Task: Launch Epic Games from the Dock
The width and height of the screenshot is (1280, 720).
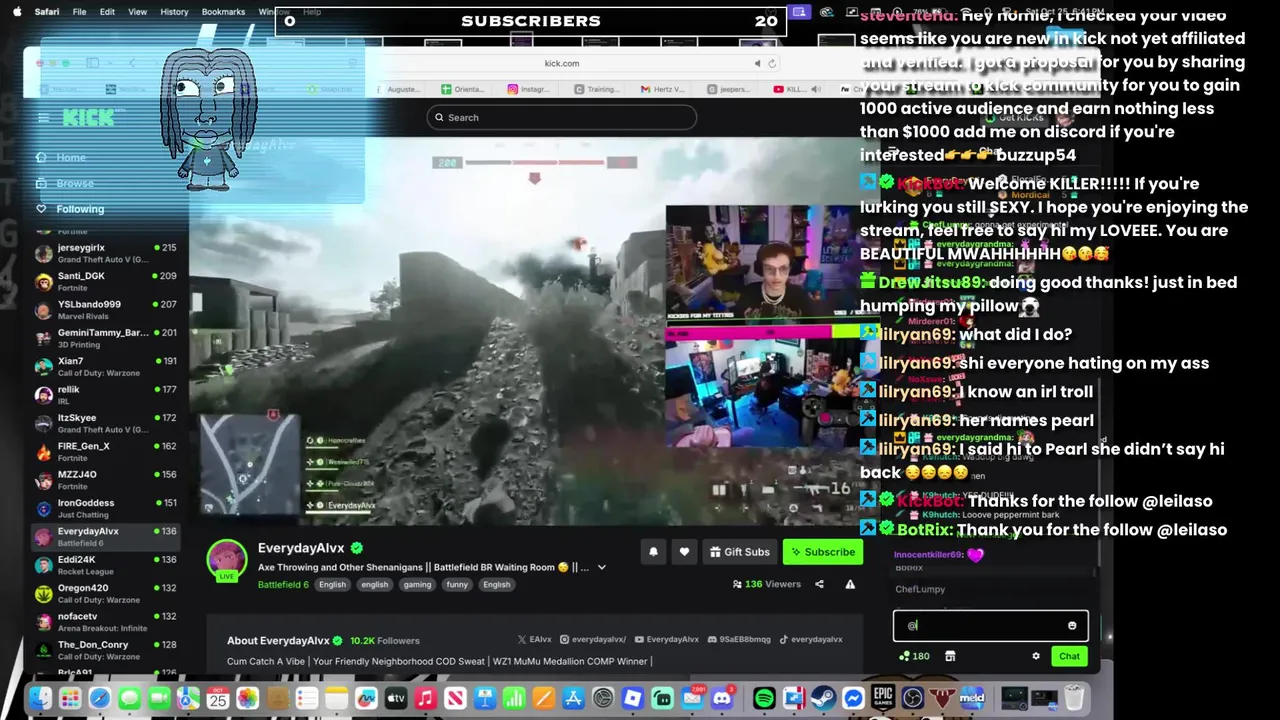Action: [883, 698]
